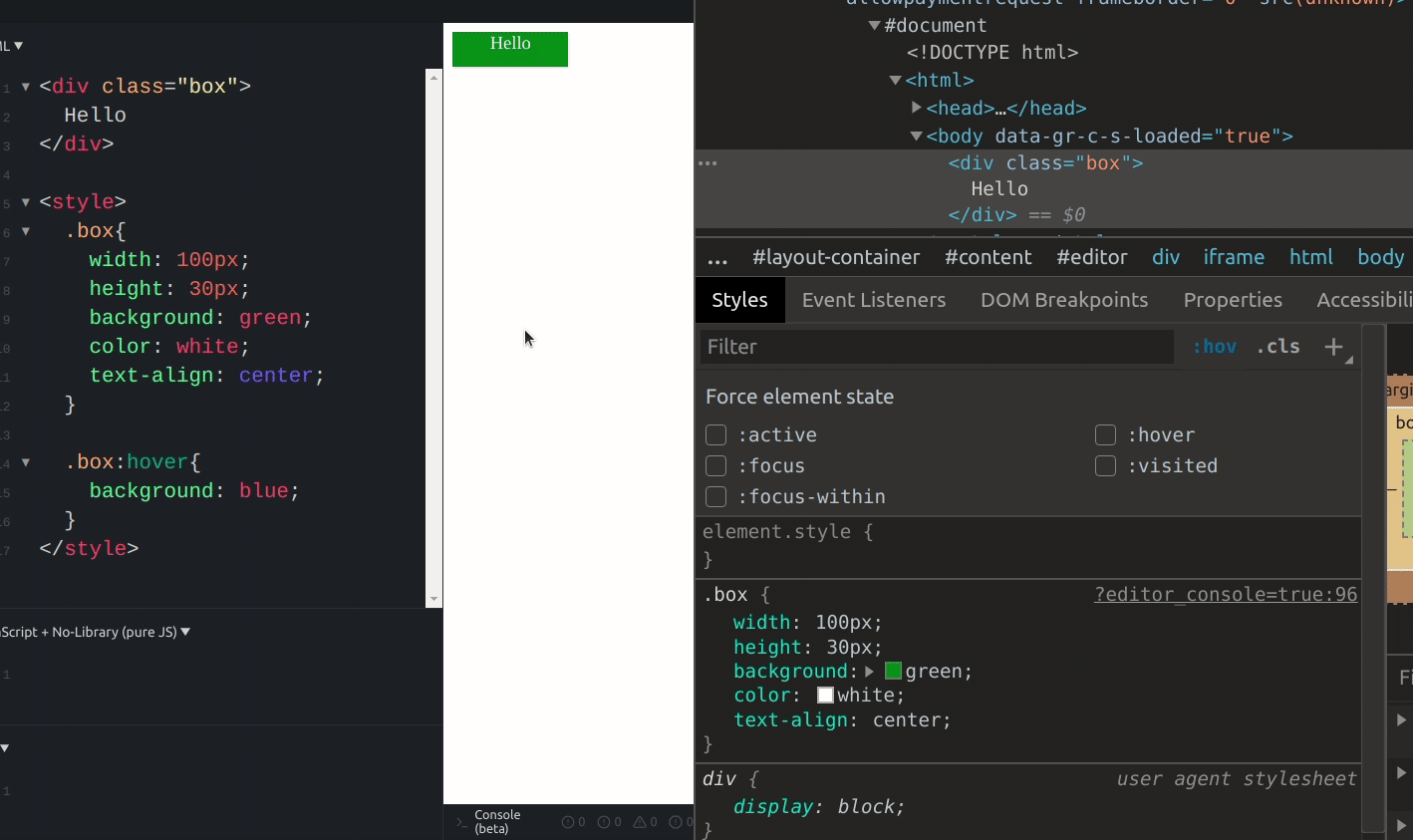Open the JavaScript No-Library language dropdown

(95, 632)
